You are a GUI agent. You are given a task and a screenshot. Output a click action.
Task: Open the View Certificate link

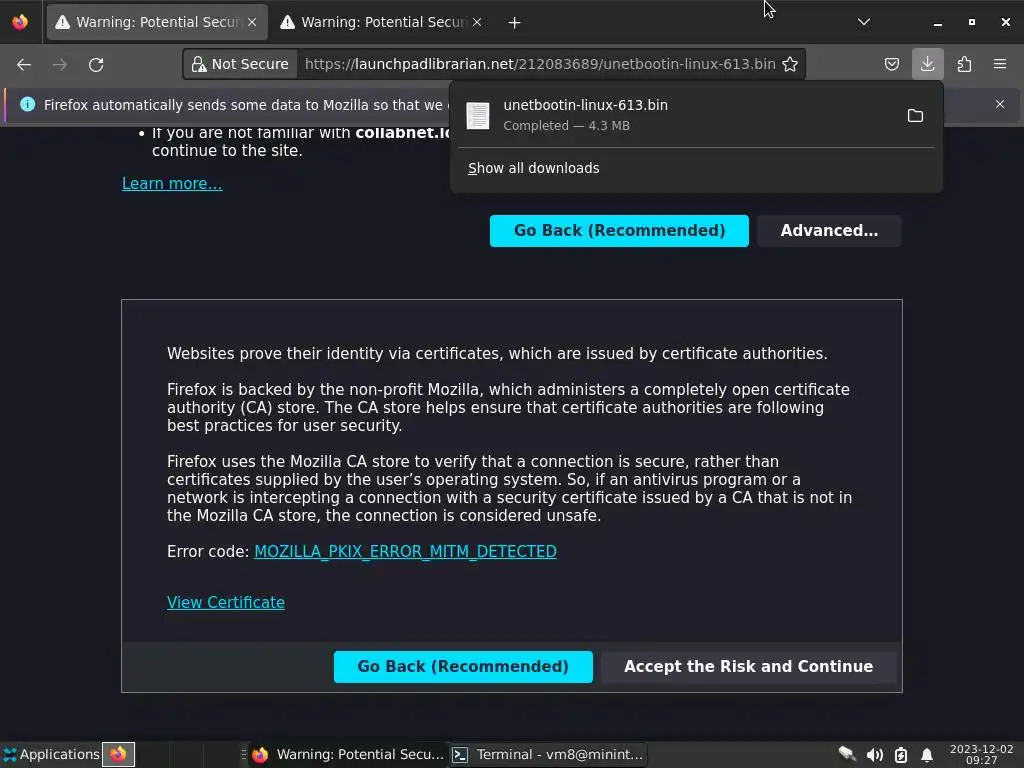[226, 602]
